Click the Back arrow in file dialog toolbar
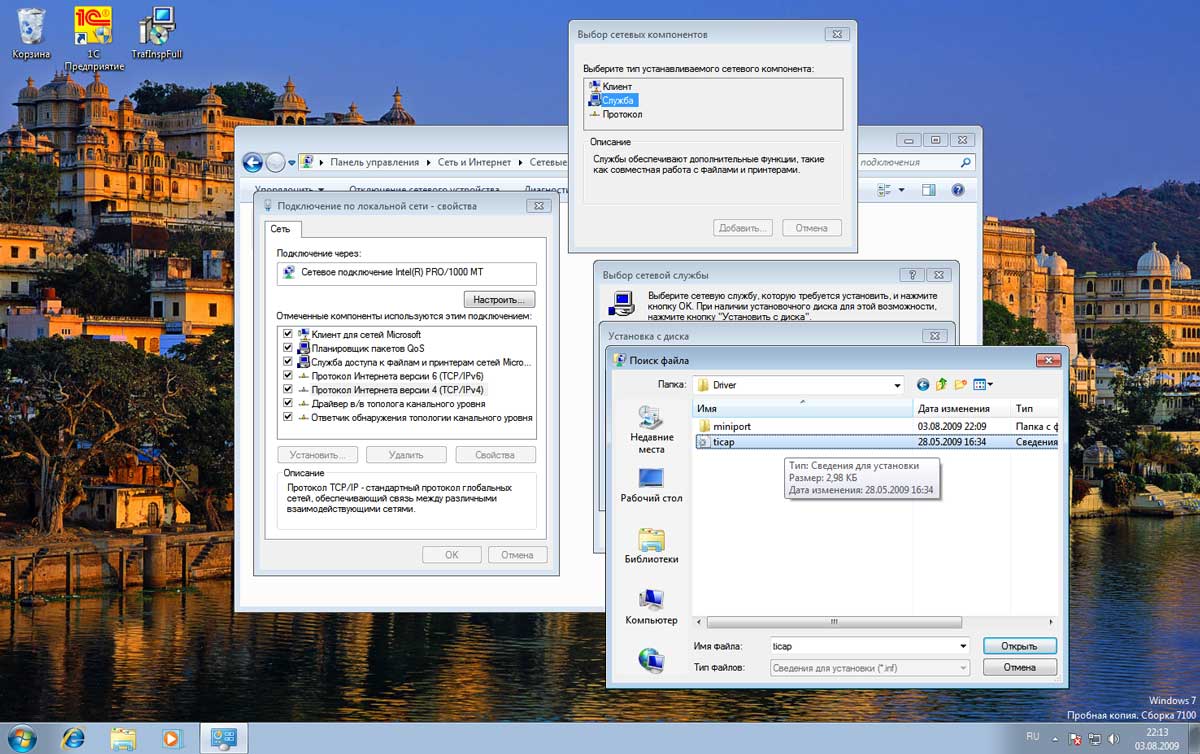This screenshot has width=1200, height=754. coord(923,385)
